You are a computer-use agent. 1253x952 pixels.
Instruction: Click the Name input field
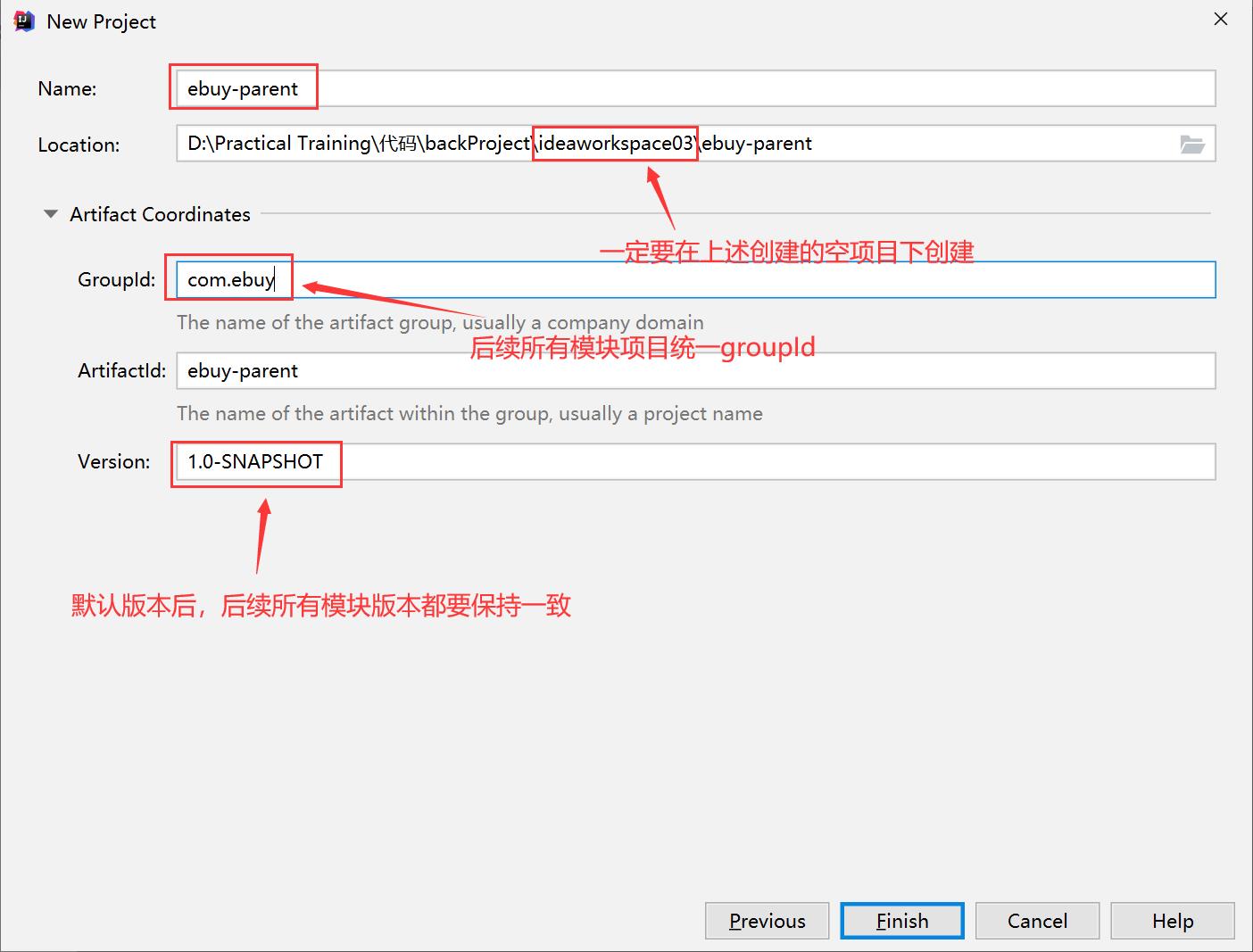(x=696, y=88)
